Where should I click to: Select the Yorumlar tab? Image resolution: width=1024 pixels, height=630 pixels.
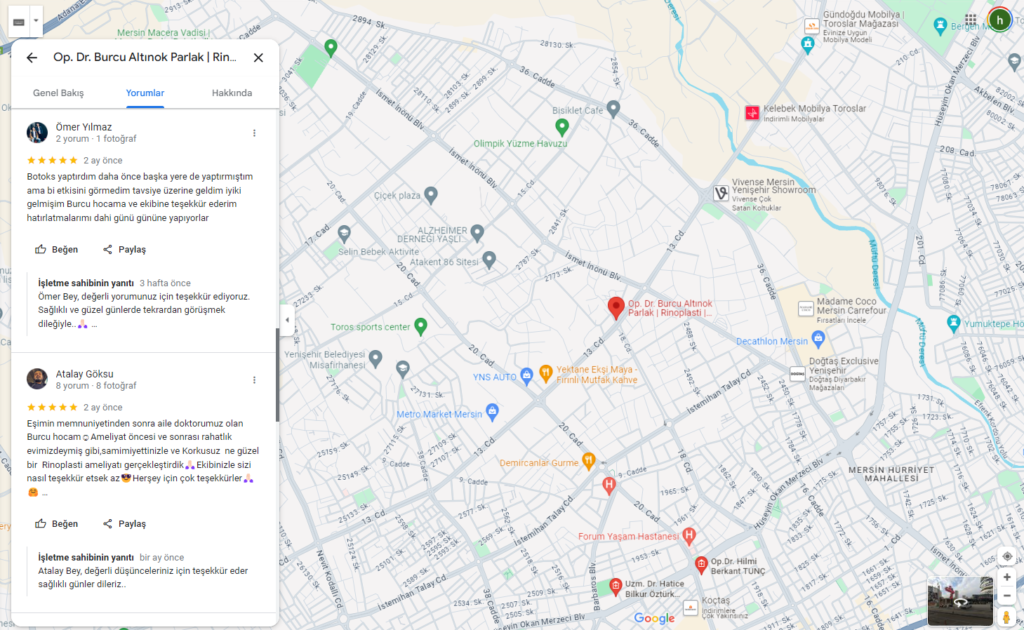(x=145, y=93)
